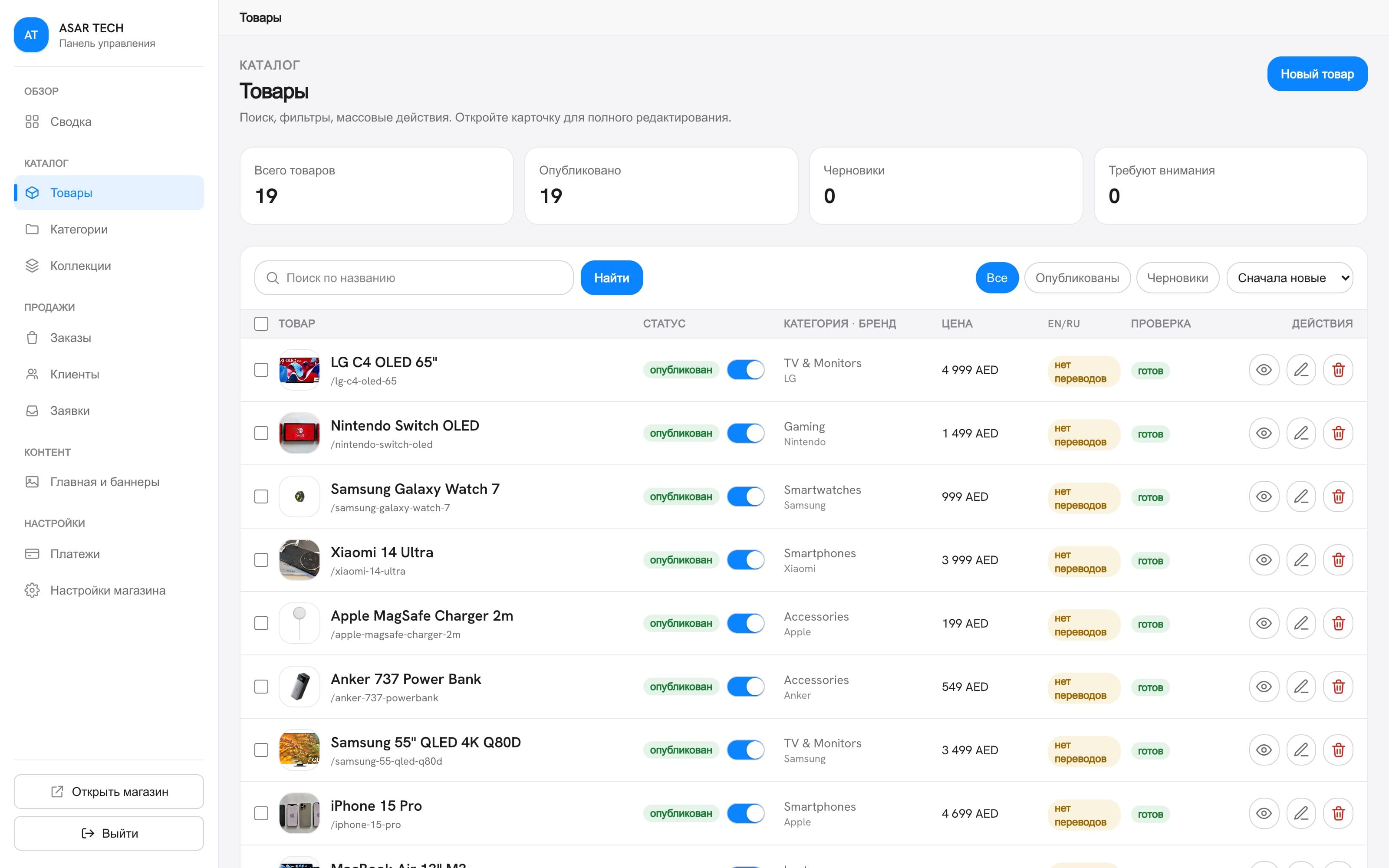Select the «Товары» sidebar item
1389x868 pixels.
(109, 193)
